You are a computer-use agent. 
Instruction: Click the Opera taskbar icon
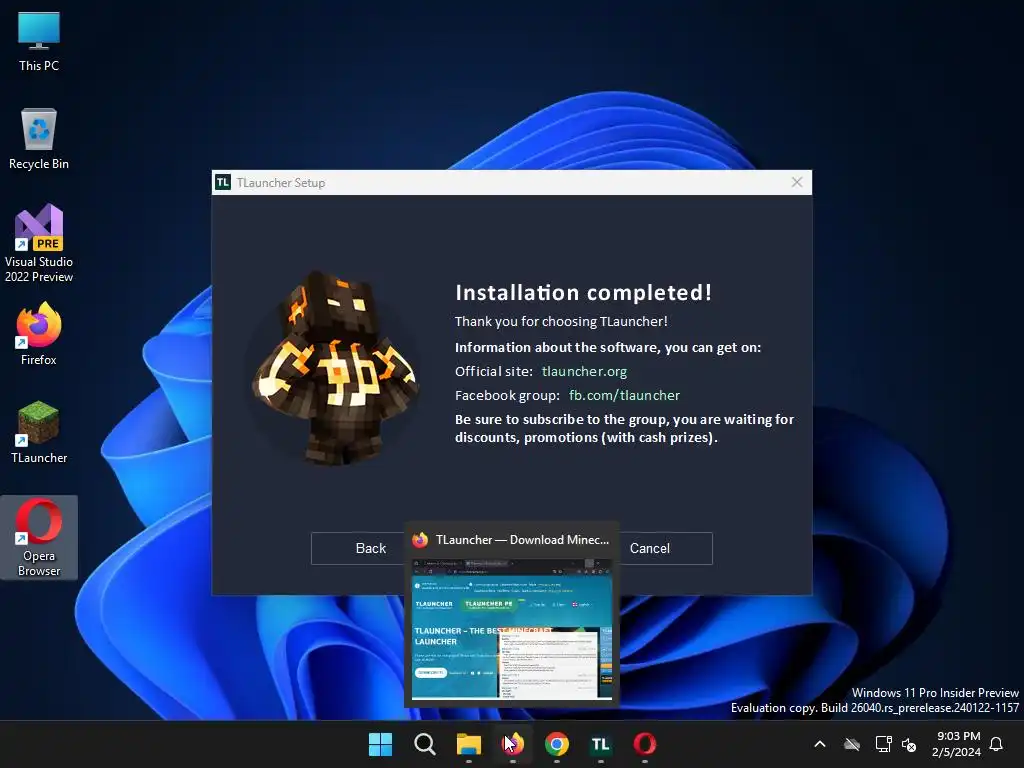pos(645,744)
